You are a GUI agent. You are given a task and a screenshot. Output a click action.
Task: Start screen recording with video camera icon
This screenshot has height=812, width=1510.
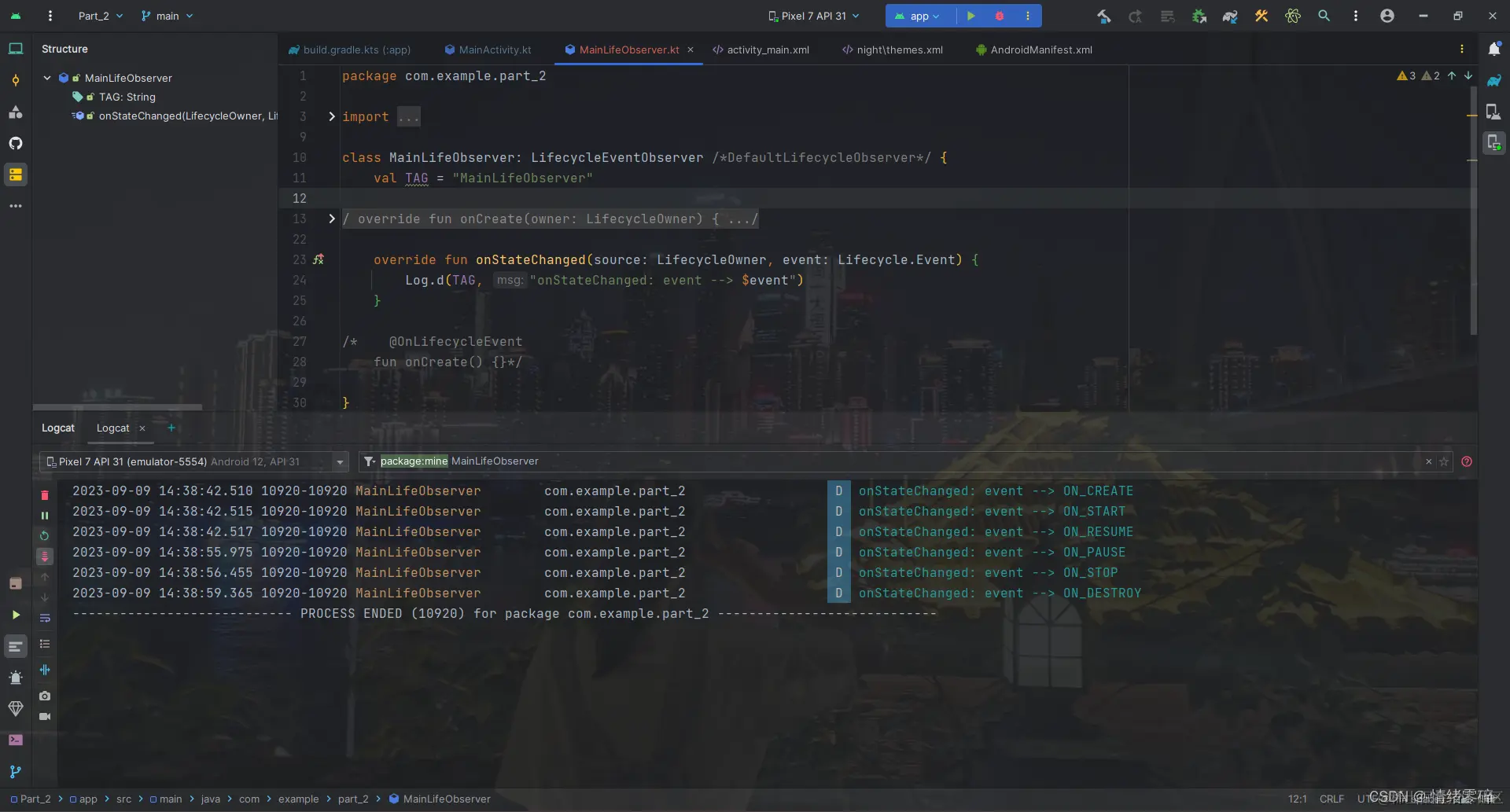tap(45, 716)
